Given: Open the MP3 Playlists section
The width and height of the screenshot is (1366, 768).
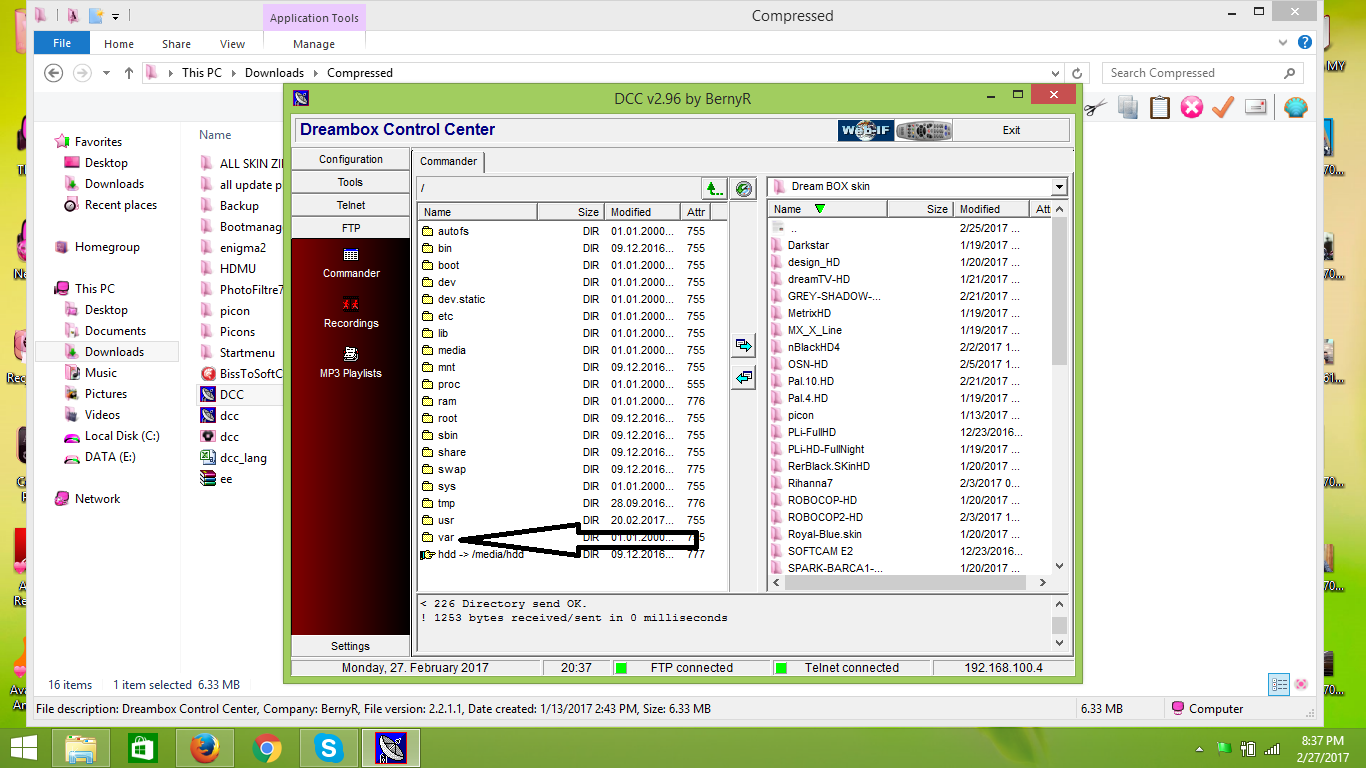Looking at the screenshot, I should click(x=351, y=363).
